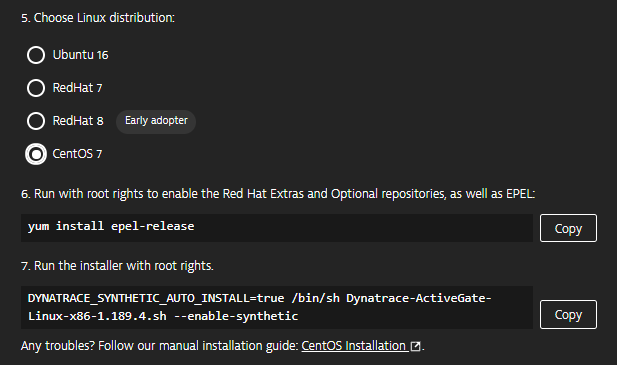617x365 pixels.
Task: Select the RedHat 8 radio button
Action: [x=36, y=121]
